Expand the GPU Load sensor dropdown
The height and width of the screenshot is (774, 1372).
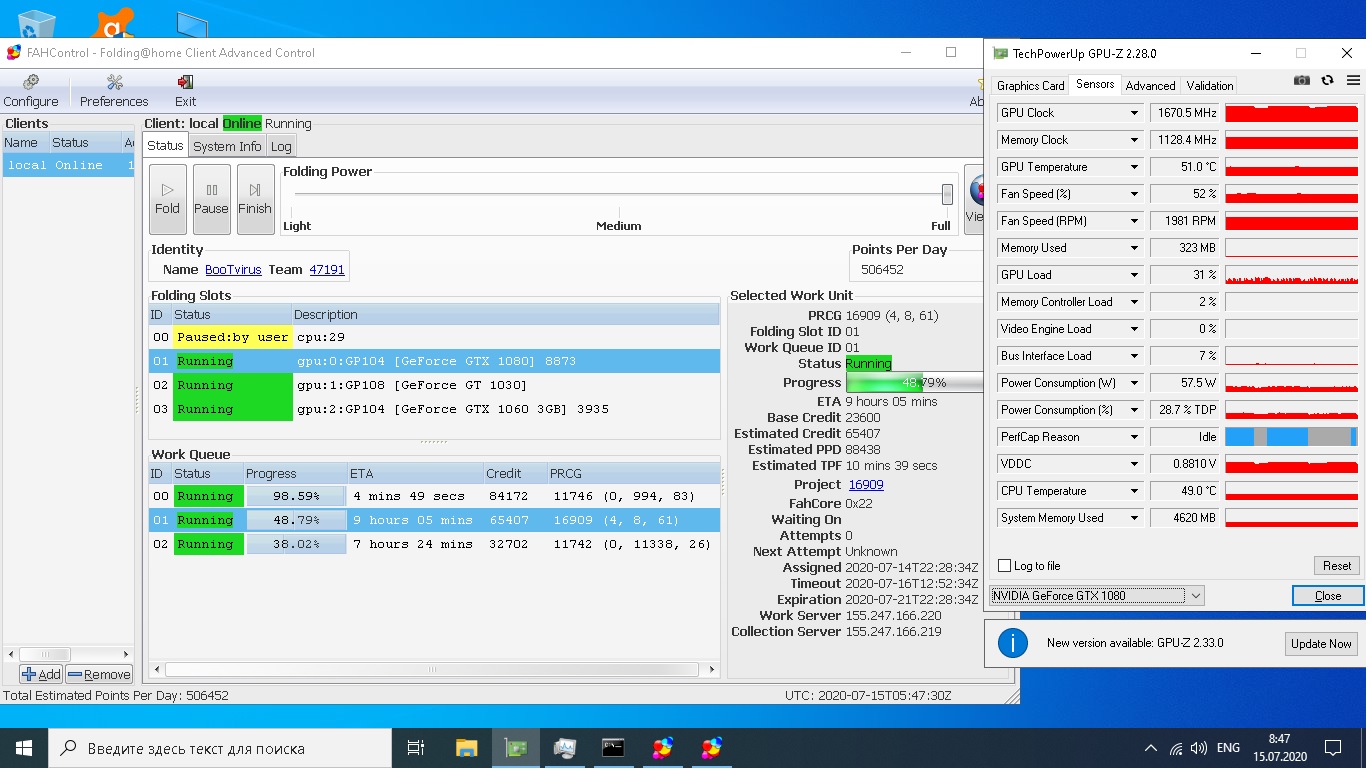point(1134,275)
